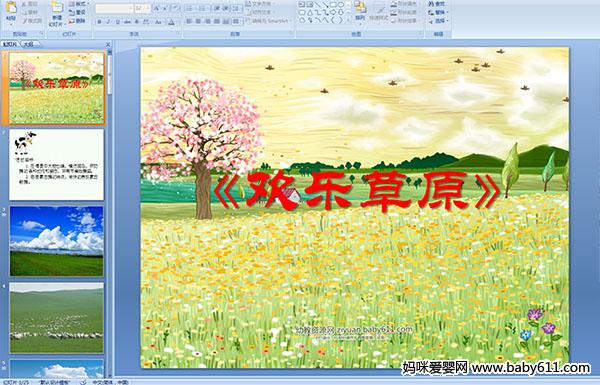The height and width of the screenshot is (385, 600).
Task: Click the font color button
Action: pyautogui.click(x=171, y=22)
